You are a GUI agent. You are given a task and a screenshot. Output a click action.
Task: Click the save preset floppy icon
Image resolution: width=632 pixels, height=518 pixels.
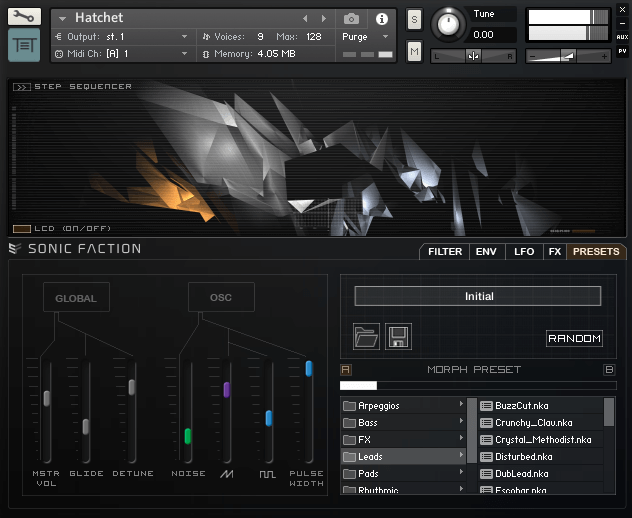click(x=398, y=337)
